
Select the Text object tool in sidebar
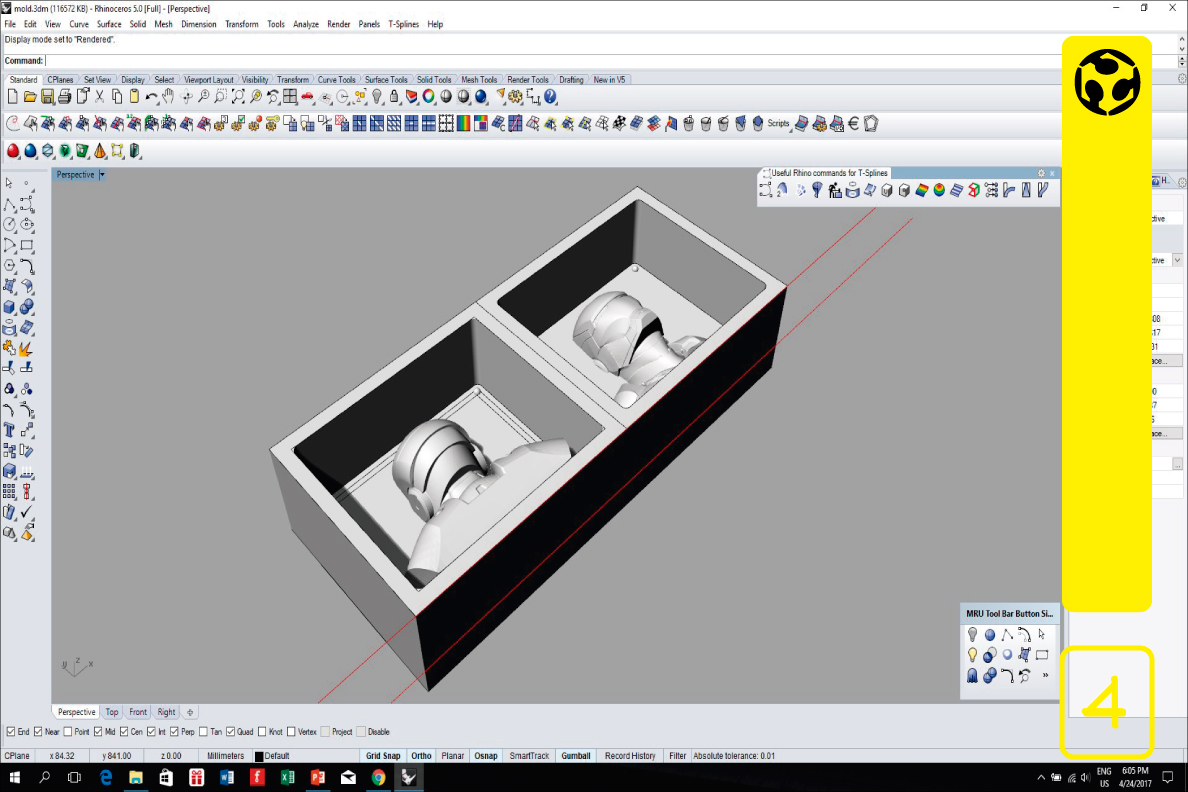[9, 430]
